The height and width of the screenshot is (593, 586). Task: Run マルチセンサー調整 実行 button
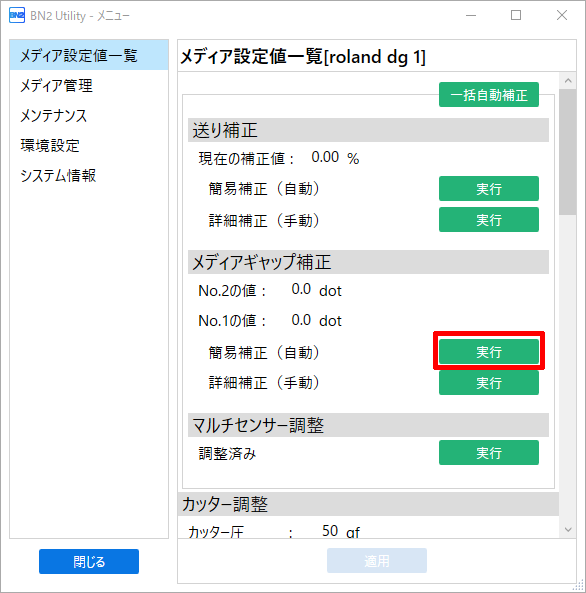click(489, 452)
